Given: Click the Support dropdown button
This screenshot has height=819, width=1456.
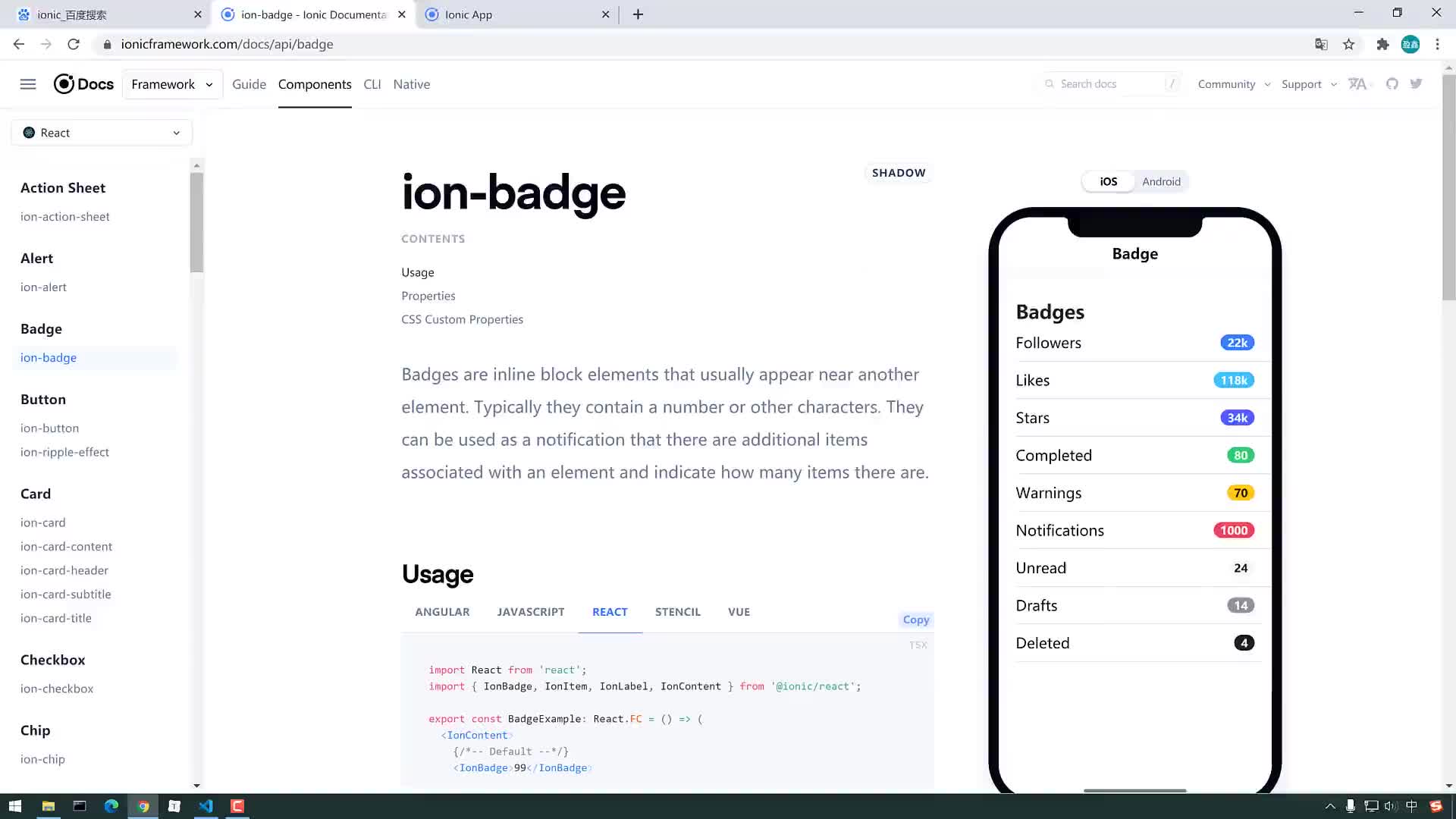Looking at the screenshot, I should point(1307,84).
